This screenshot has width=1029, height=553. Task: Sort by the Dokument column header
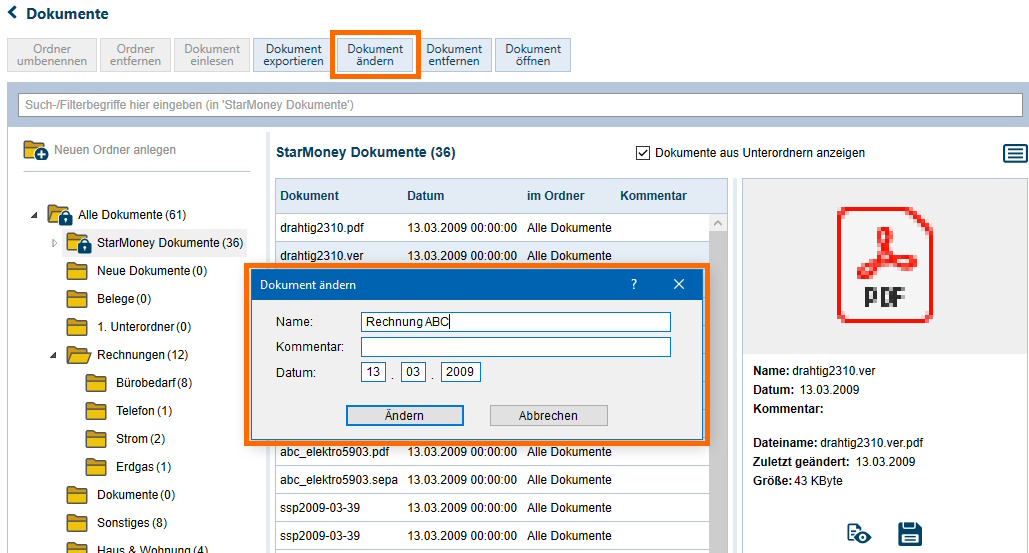pyautogui.click(x=309, y=195)
